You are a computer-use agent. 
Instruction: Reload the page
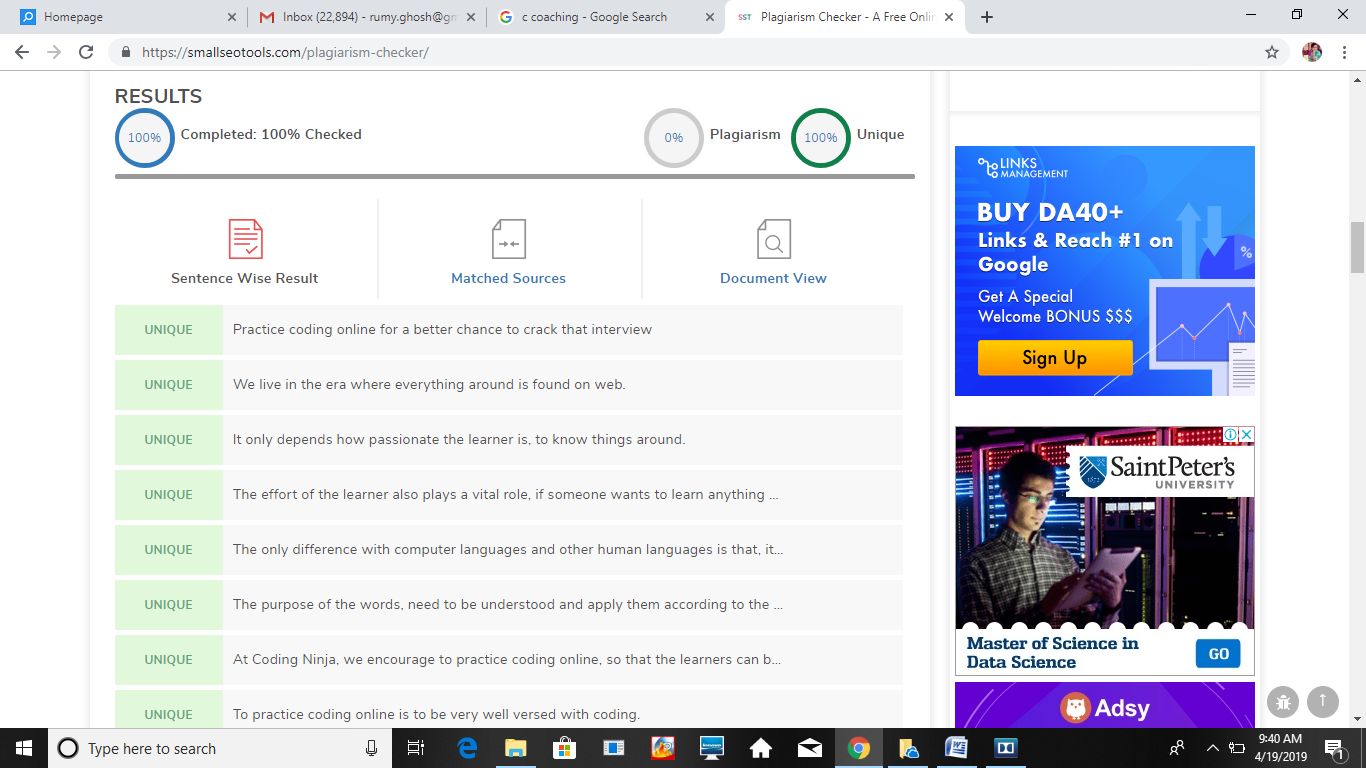point(86,52)
